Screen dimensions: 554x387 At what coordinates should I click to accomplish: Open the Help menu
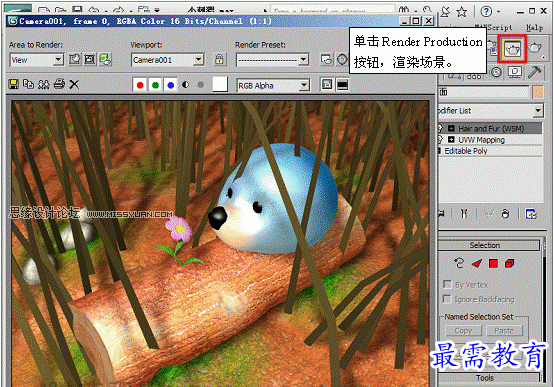pyautogui.click(x=534, y=27)
